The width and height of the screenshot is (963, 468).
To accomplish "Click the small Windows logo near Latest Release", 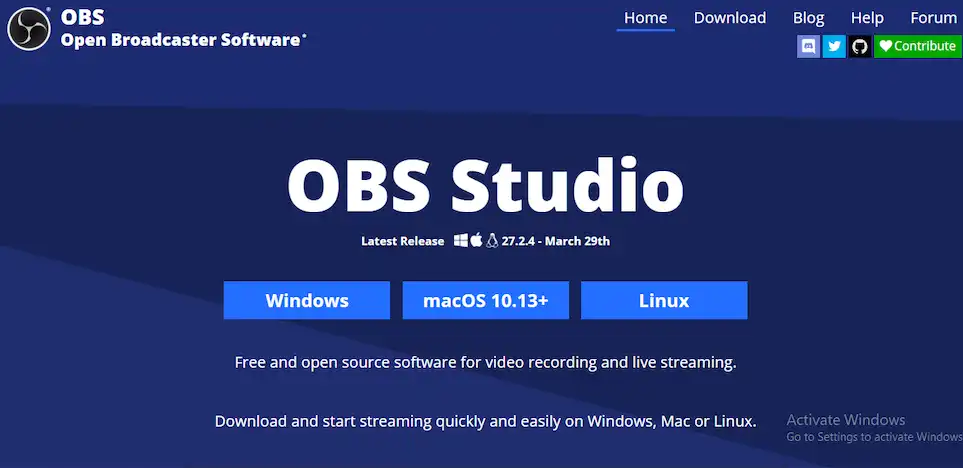I will [460, 241].
